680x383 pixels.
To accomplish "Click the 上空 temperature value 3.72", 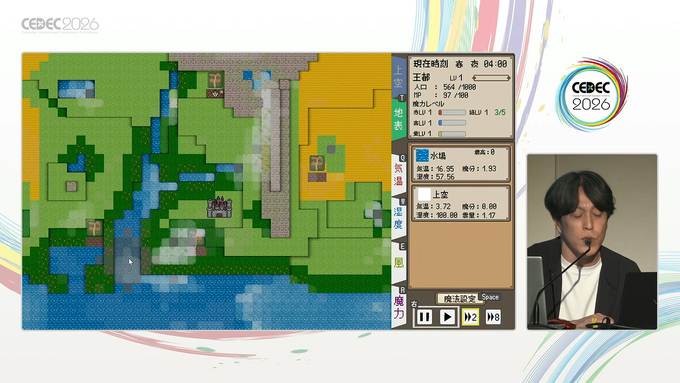I will click(443, 207).
